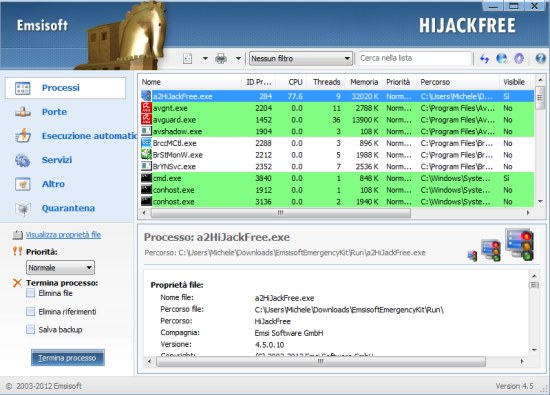The height and width of the screenshot is (395, 550).
Task: Select the avgnt.exe process row
Action: pos(337,108)
